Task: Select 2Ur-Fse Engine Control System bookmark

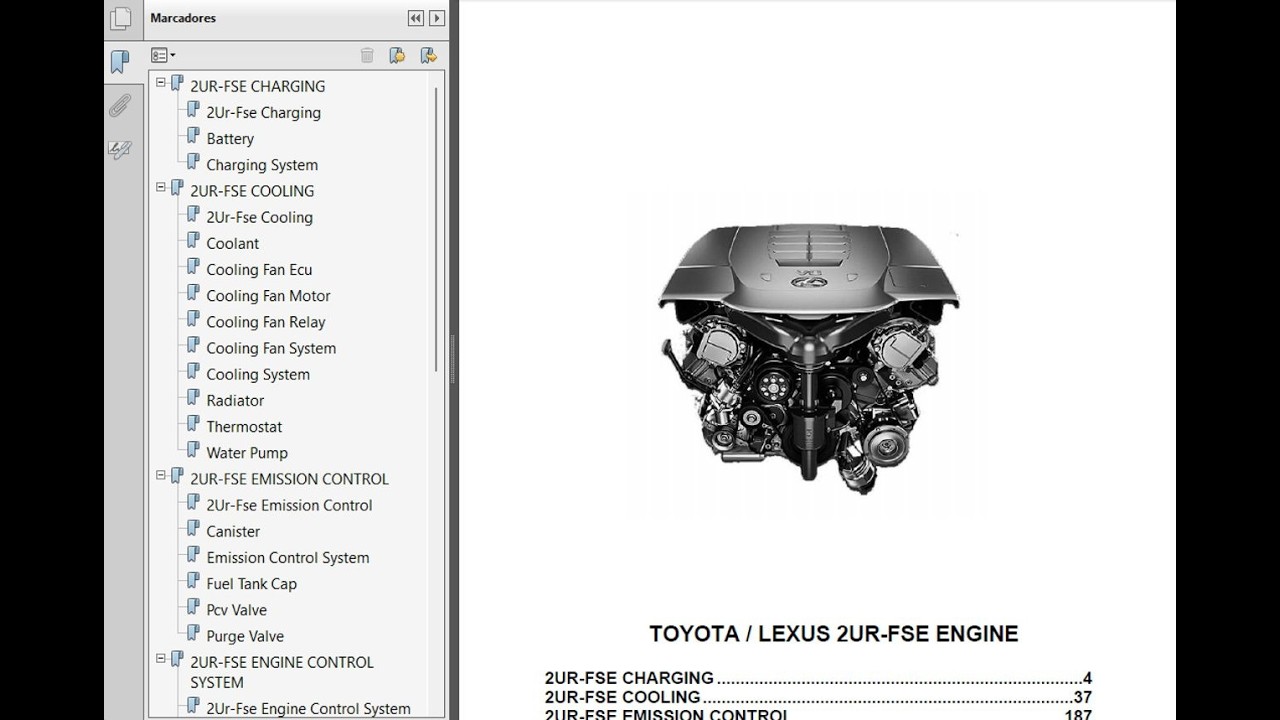Action: click(309, 708)
